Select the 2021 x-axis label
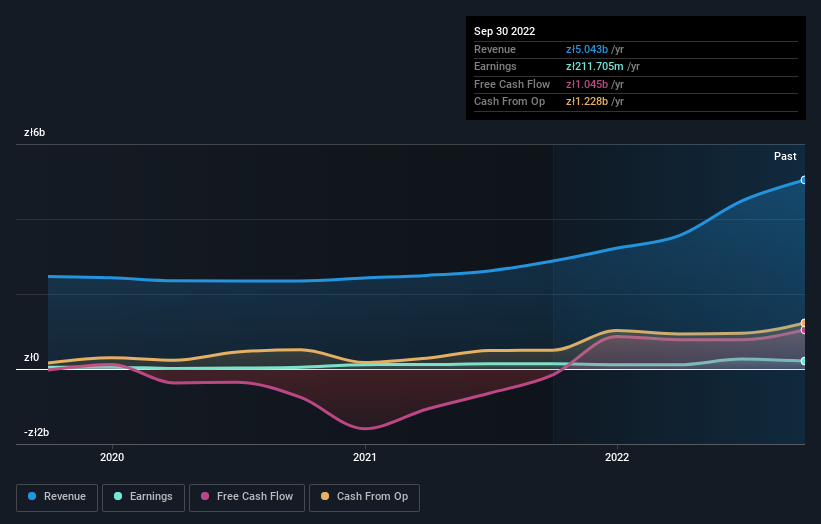 (x=364, y=458)
